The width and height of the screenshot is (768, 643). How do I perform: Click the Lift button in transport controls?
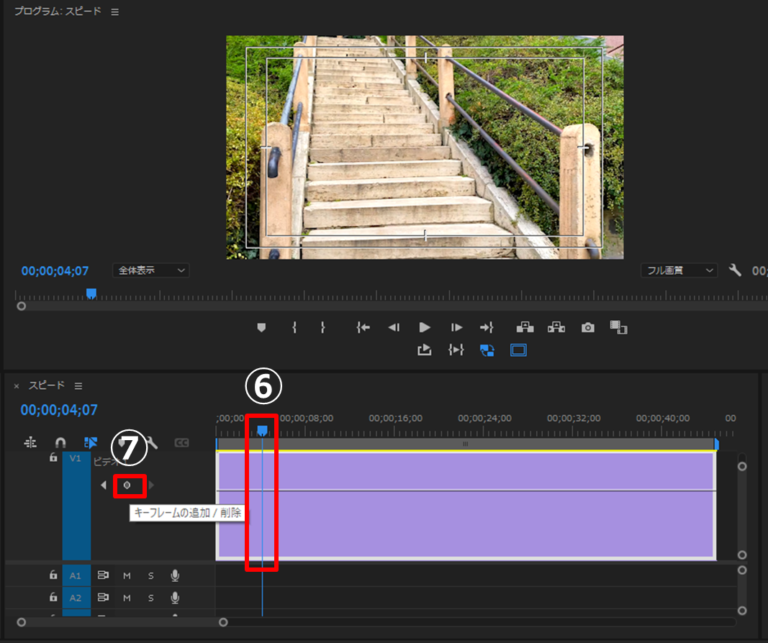[x=524, y=327]
